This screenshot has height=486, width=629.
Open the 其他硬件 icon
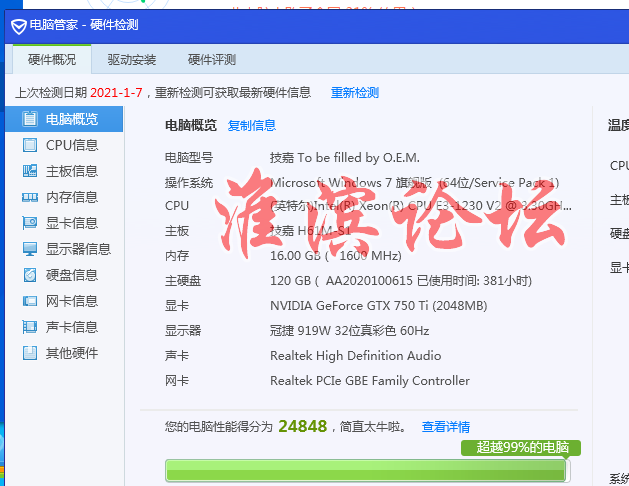pyautogui.click(x=30, y=353)
